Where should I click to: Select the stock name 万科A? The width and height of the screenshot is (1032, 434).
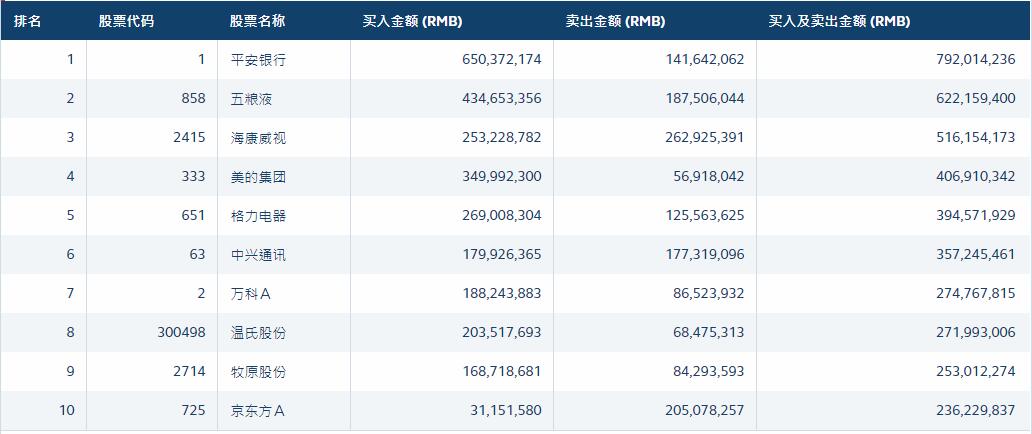point(251,294)
